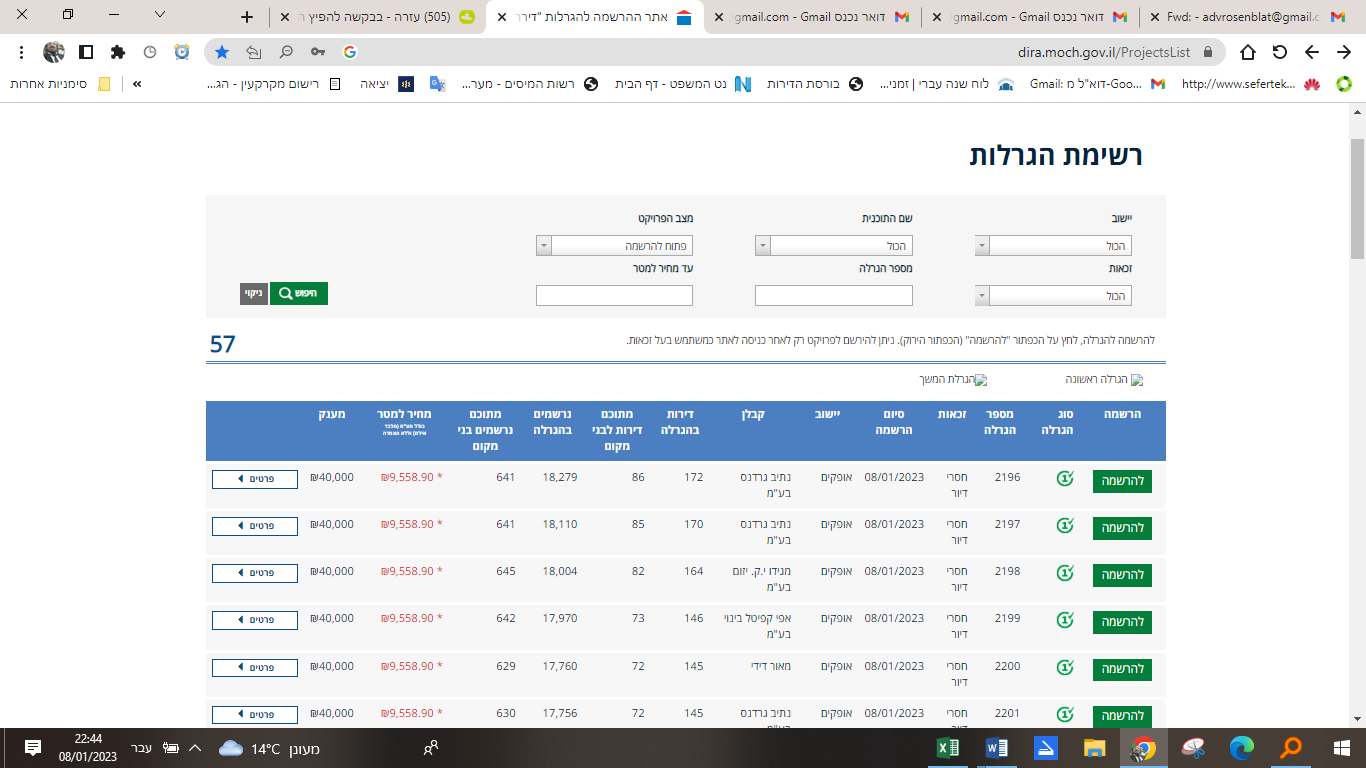The image size is (1366, 768).
Task: Open the Snipping Tool from the taskbar
Action: pos(1193,748)
